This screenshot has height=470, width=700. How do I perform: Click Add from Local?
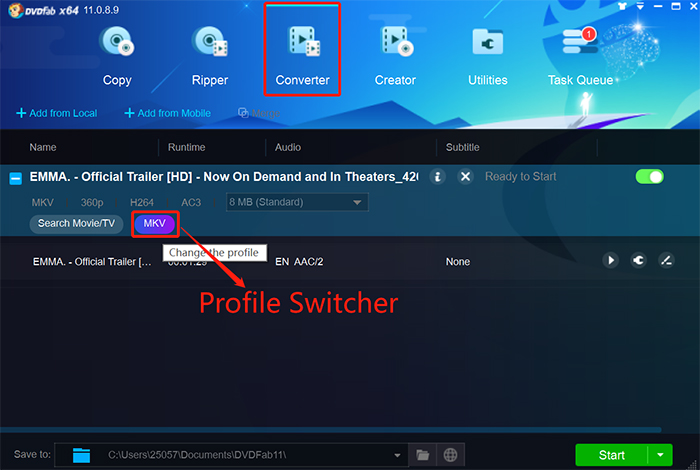(x=57, y=113)
